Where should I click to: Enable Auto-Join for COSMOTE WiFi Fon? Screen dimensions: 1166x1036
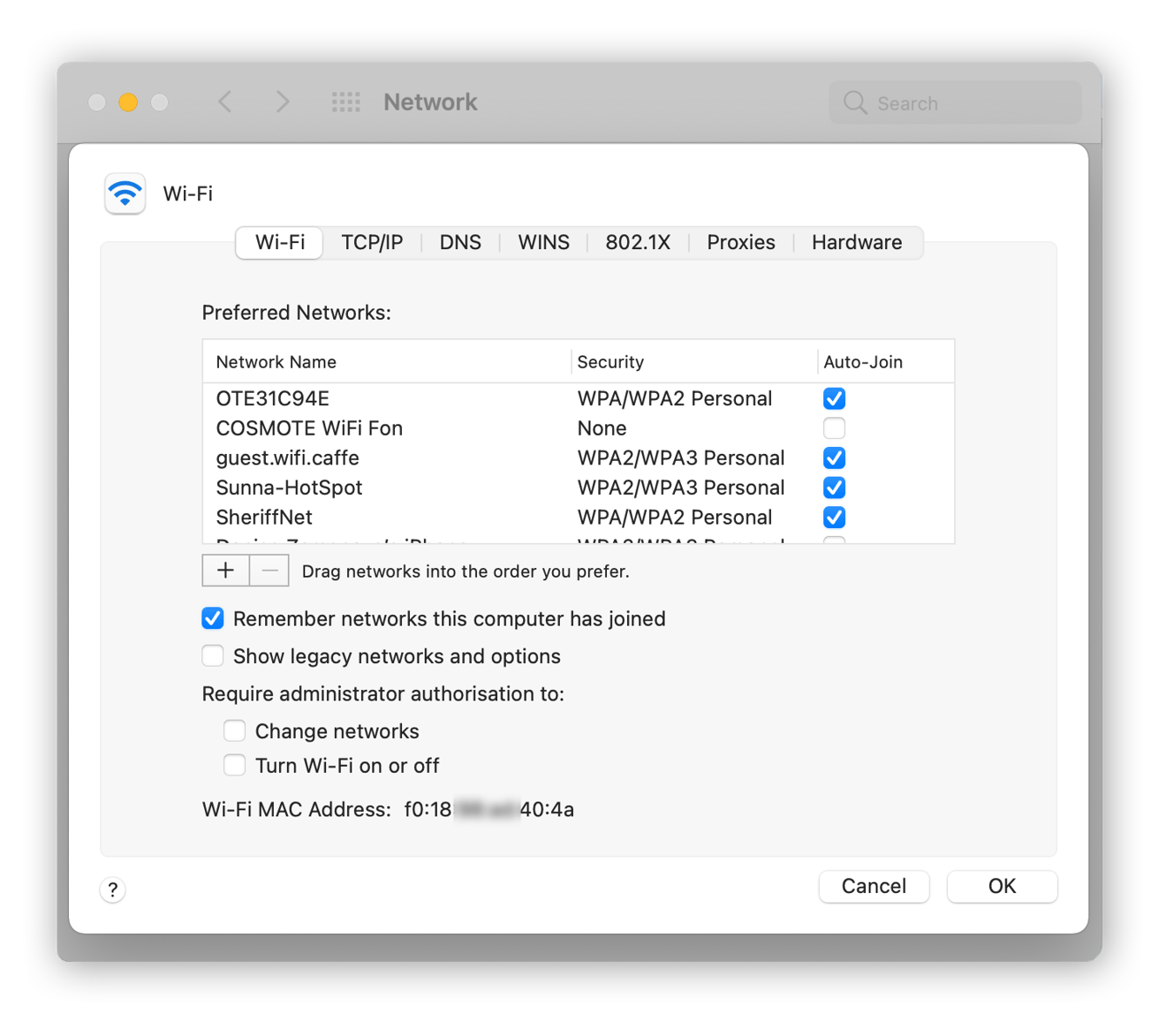(x=834, y=428)
